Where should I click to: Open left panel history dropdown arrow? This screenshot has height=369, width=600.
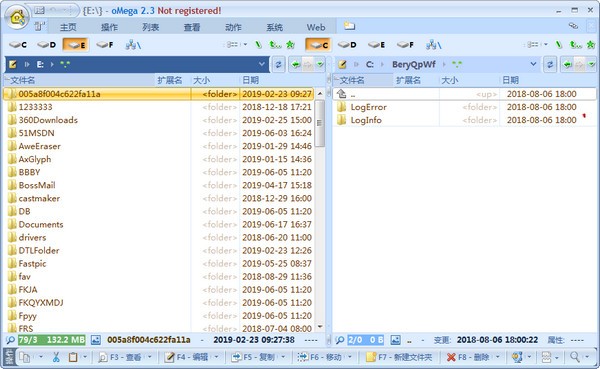click(x=320, y=64)
